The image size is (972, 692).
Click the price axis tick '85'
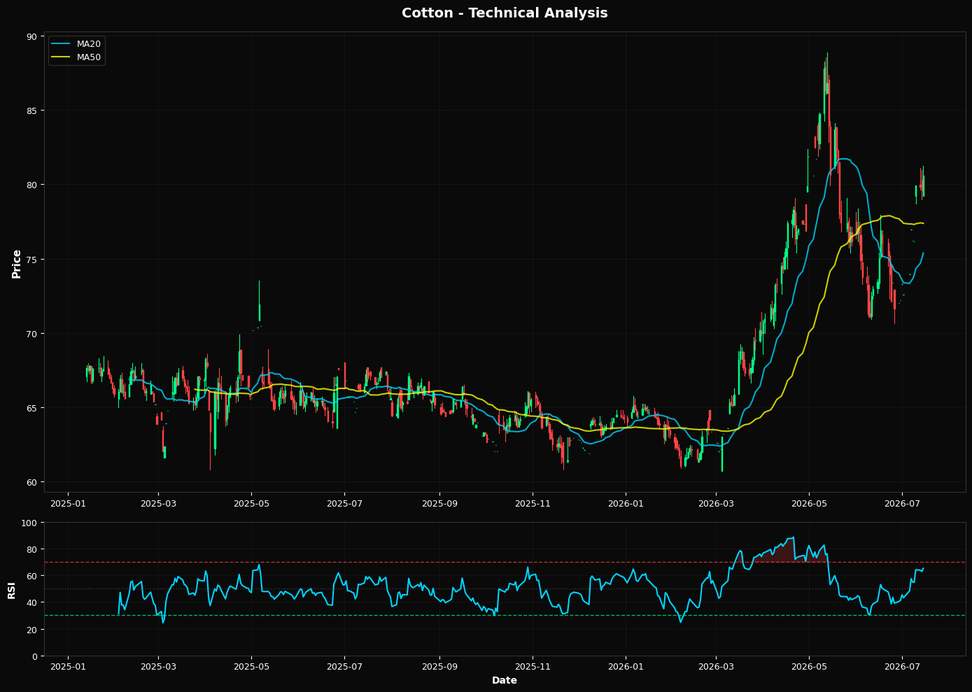coord(31,111)
